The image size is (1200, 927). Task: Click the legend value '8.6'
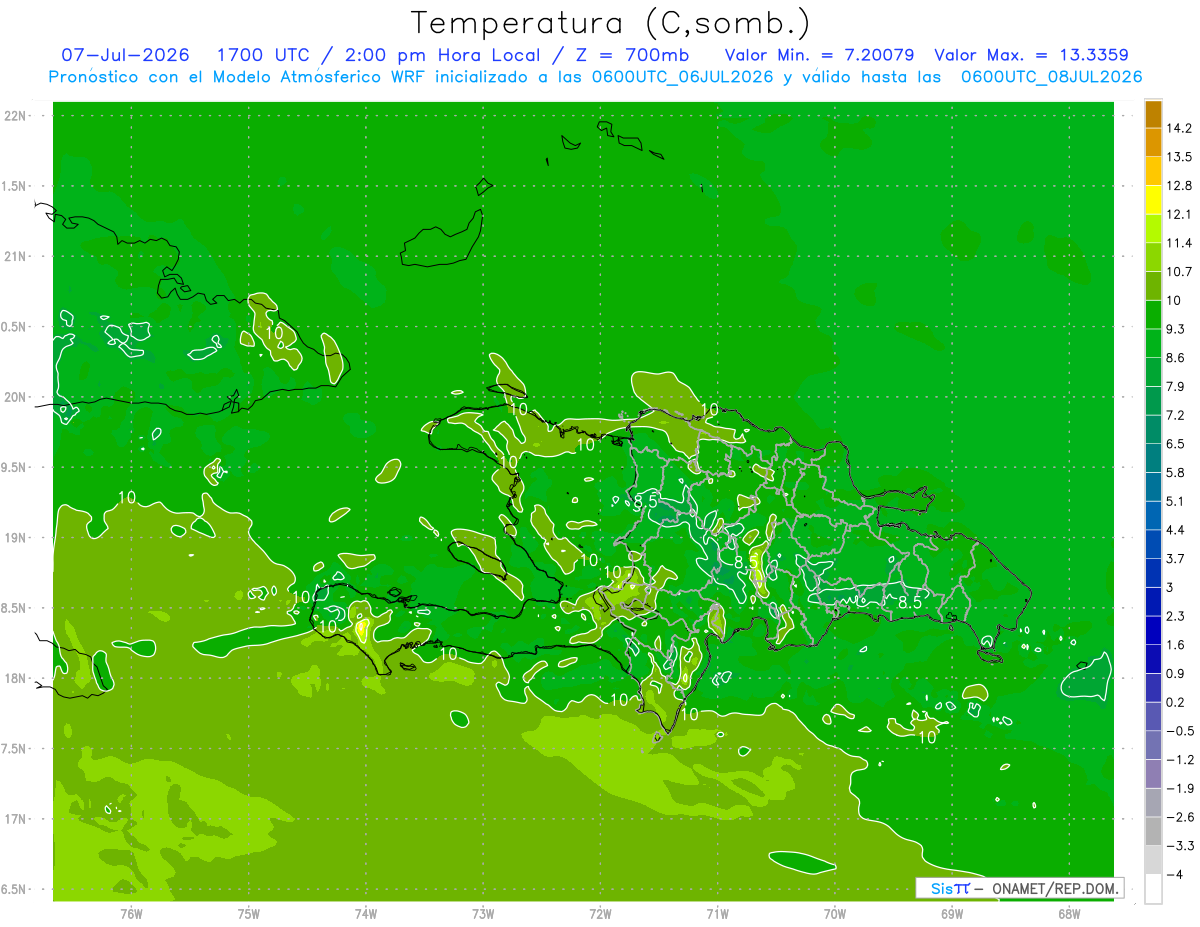[1175, 358]
